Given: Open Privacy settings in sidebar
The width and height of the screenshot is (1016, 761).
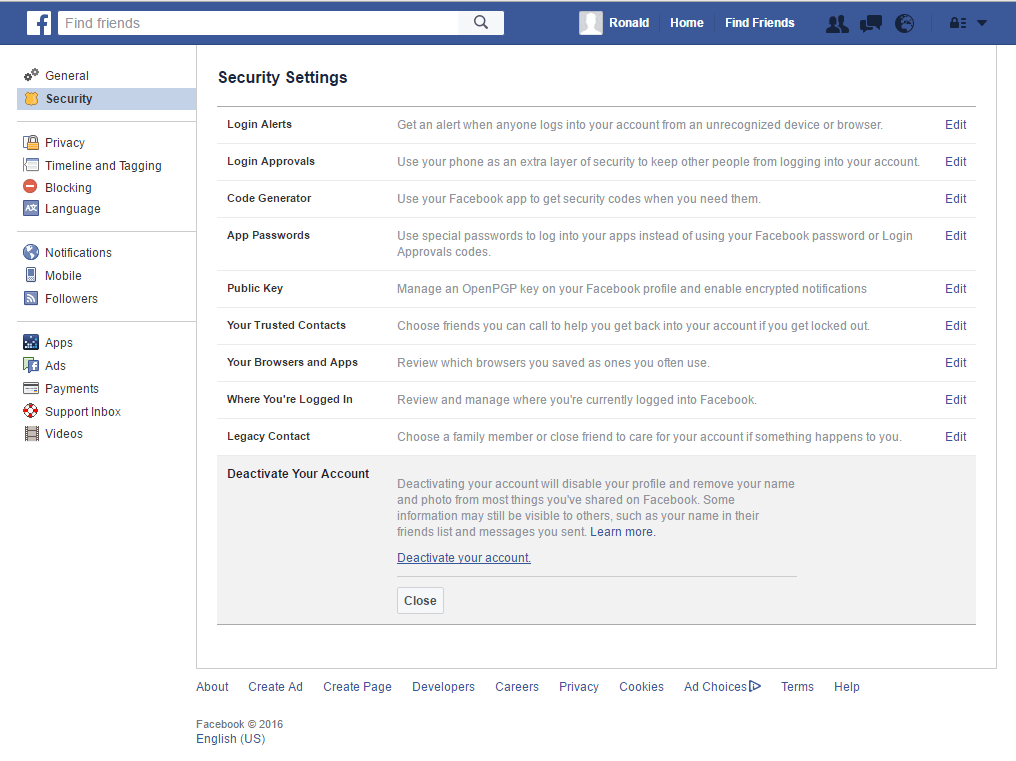Looking at the screenshot, I should 65,143.
